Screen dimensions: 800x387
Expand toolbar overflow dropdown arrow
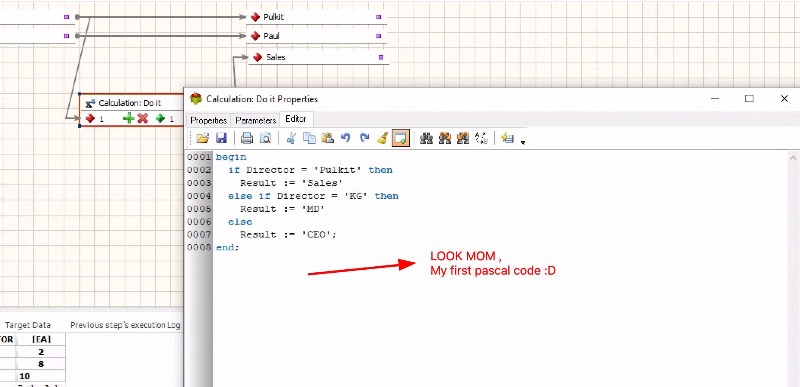click(523, 142)
